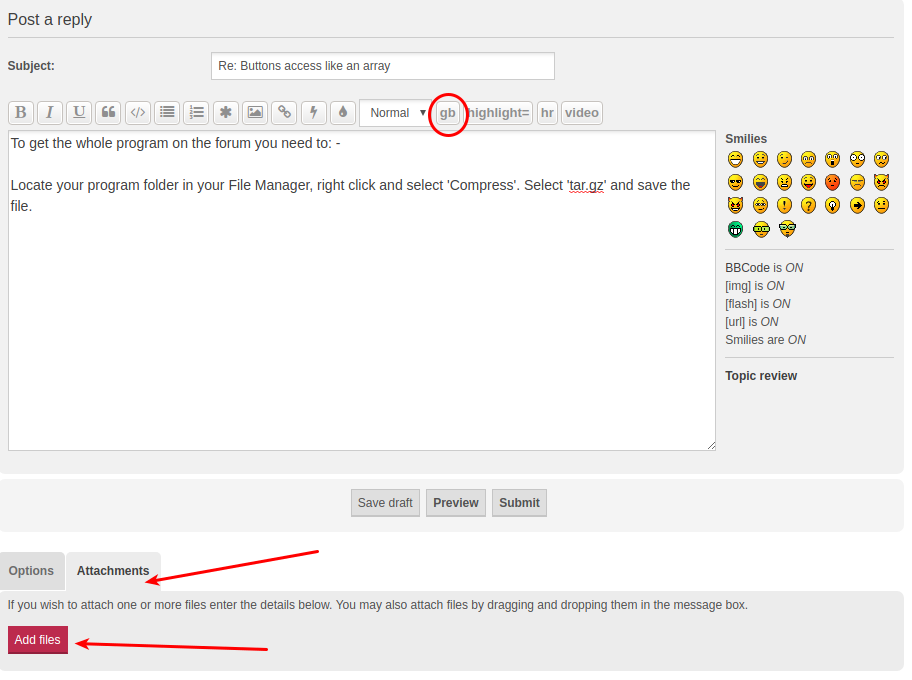Screen dimensions: 912x680
Task: Click the Save draft button
Action: click(385, 503)
